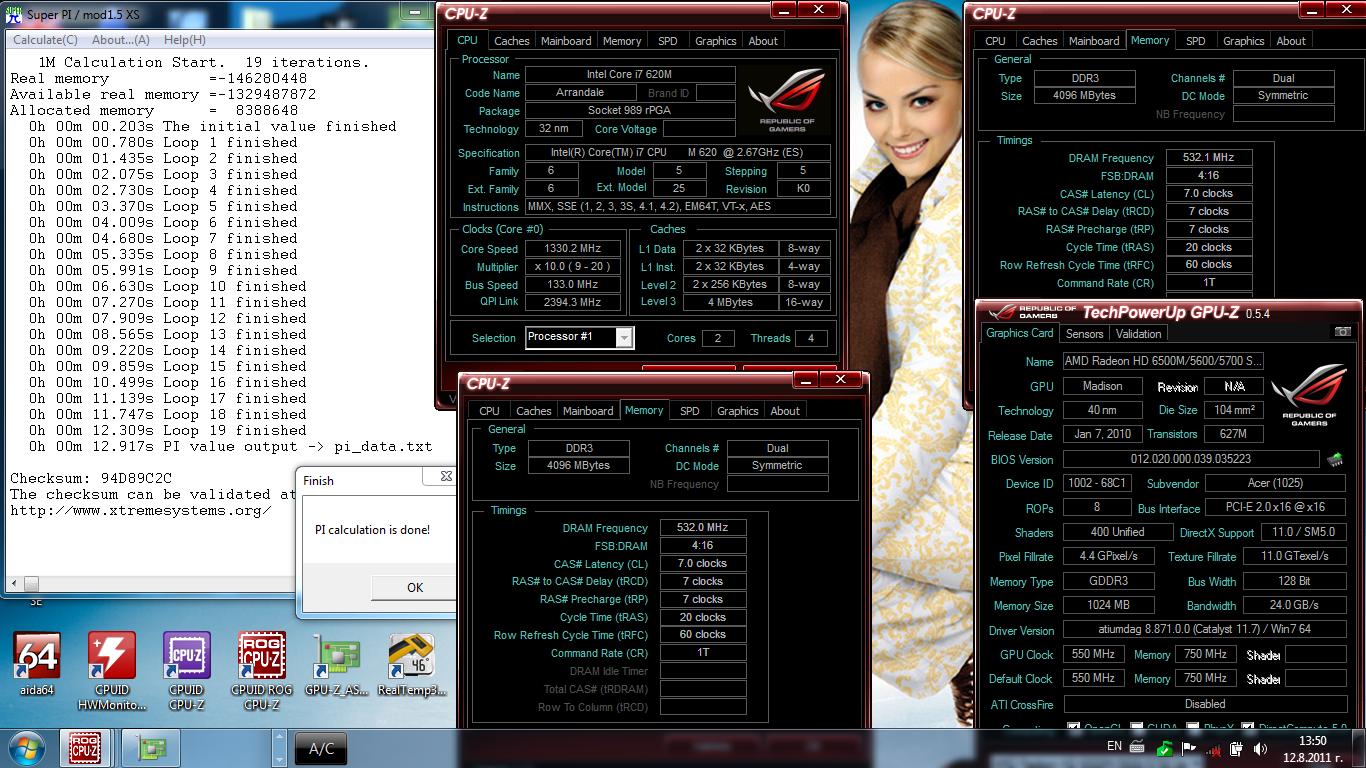
Task: Switch to Graphics tab in Core i7 CPU-Z window
Action: pyautogui.click(x=716, y=41)
